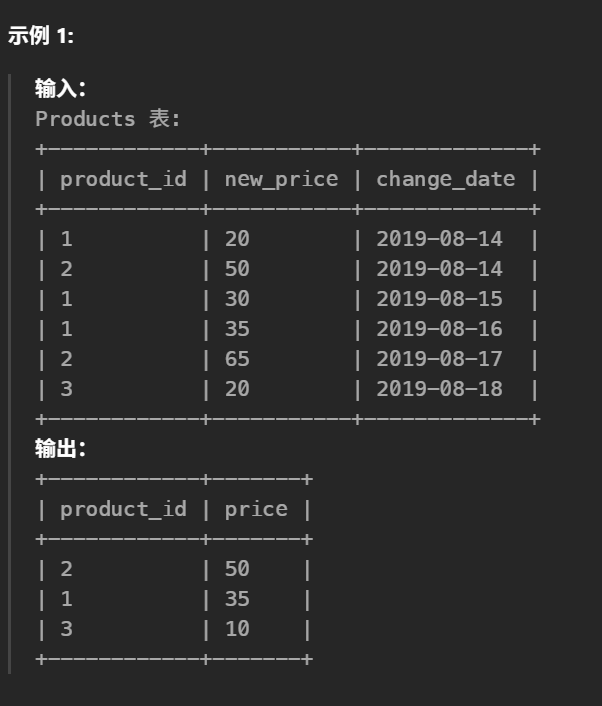
Task: Click the new_price value 35 in input table
Action: click(237, 329)
